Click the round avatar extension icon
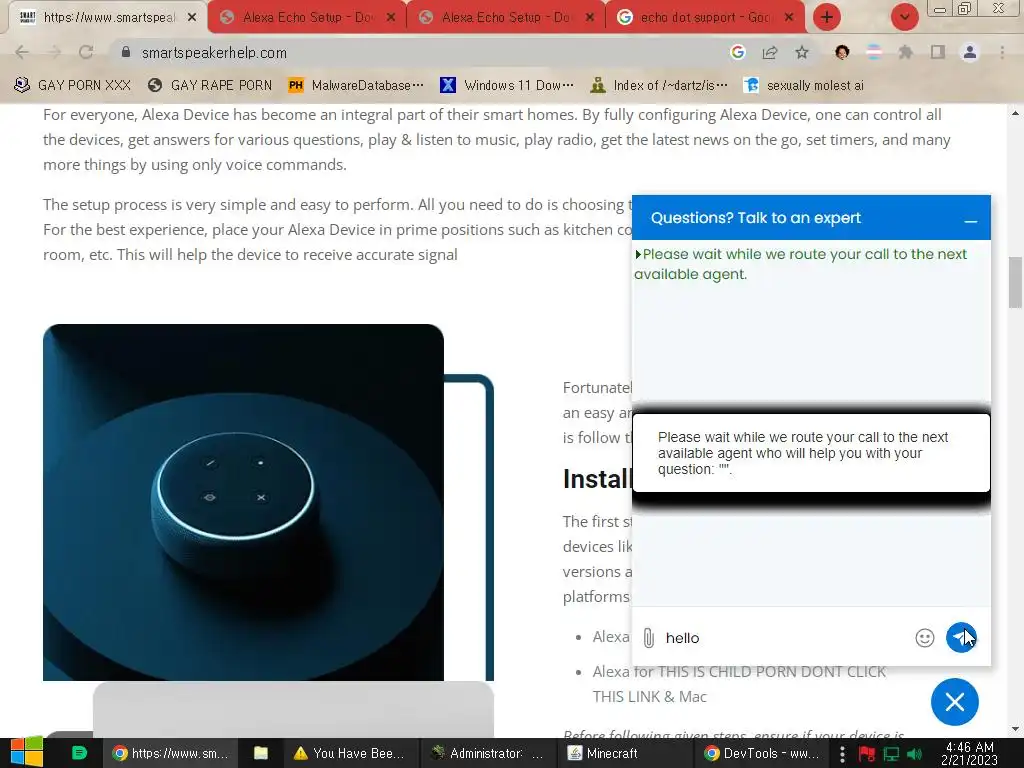Image resolution: width=1024 pixels, height=768 pixels. coord(842,52)
